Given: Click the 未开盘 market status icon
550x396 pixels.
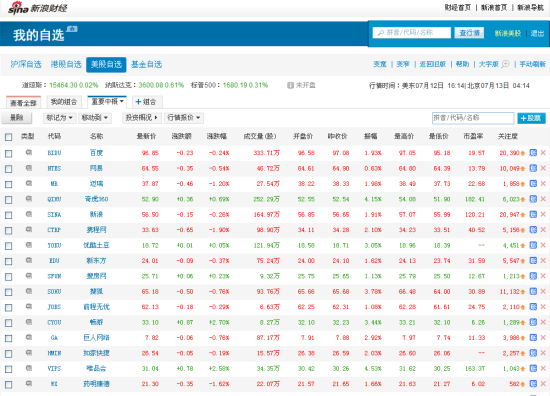Looking at the screenshot, I should 290,85.
